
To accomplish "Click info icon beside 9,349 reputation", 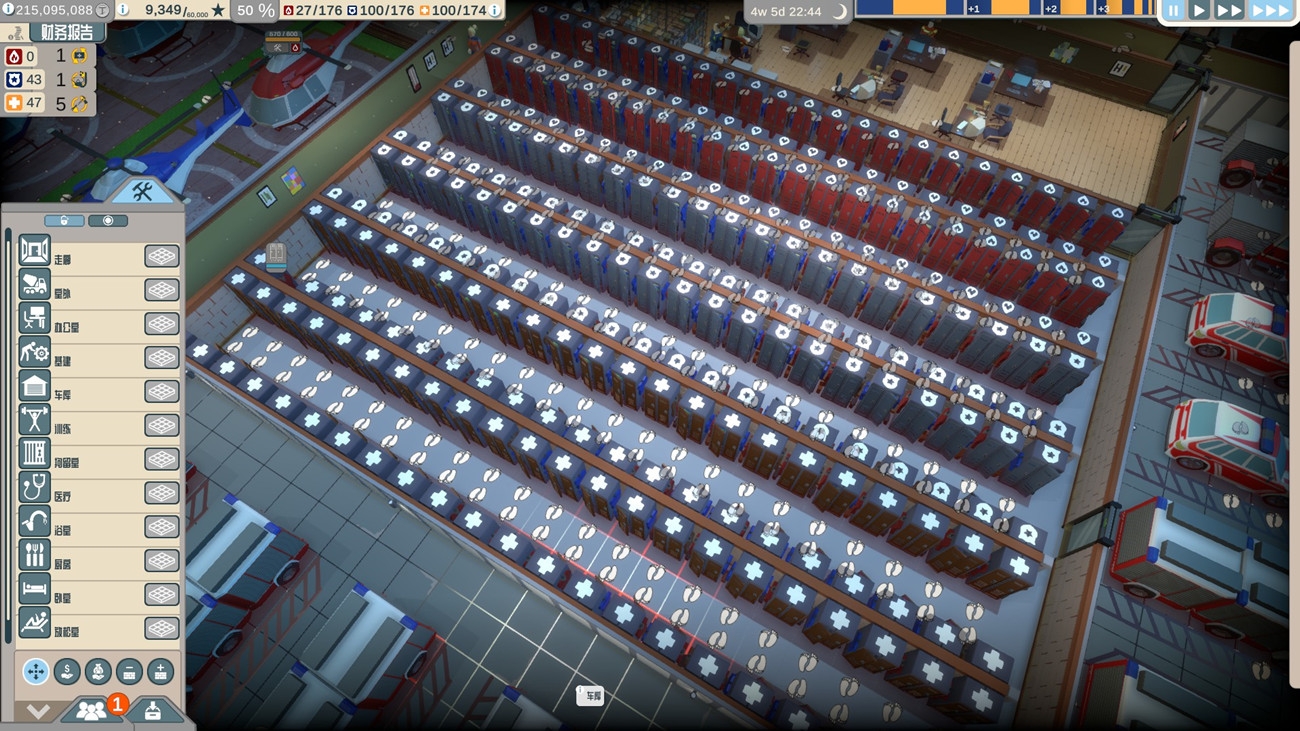I will click(123, 10).
